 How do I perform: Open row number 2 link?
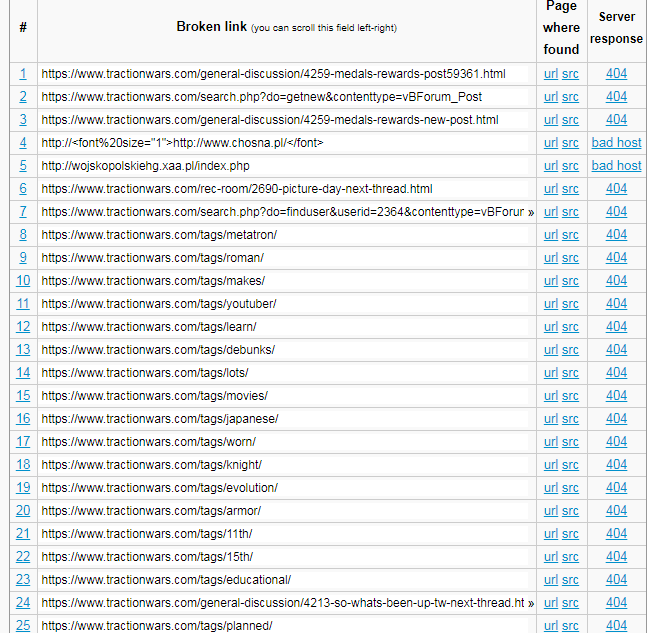(x=23, y=97)
